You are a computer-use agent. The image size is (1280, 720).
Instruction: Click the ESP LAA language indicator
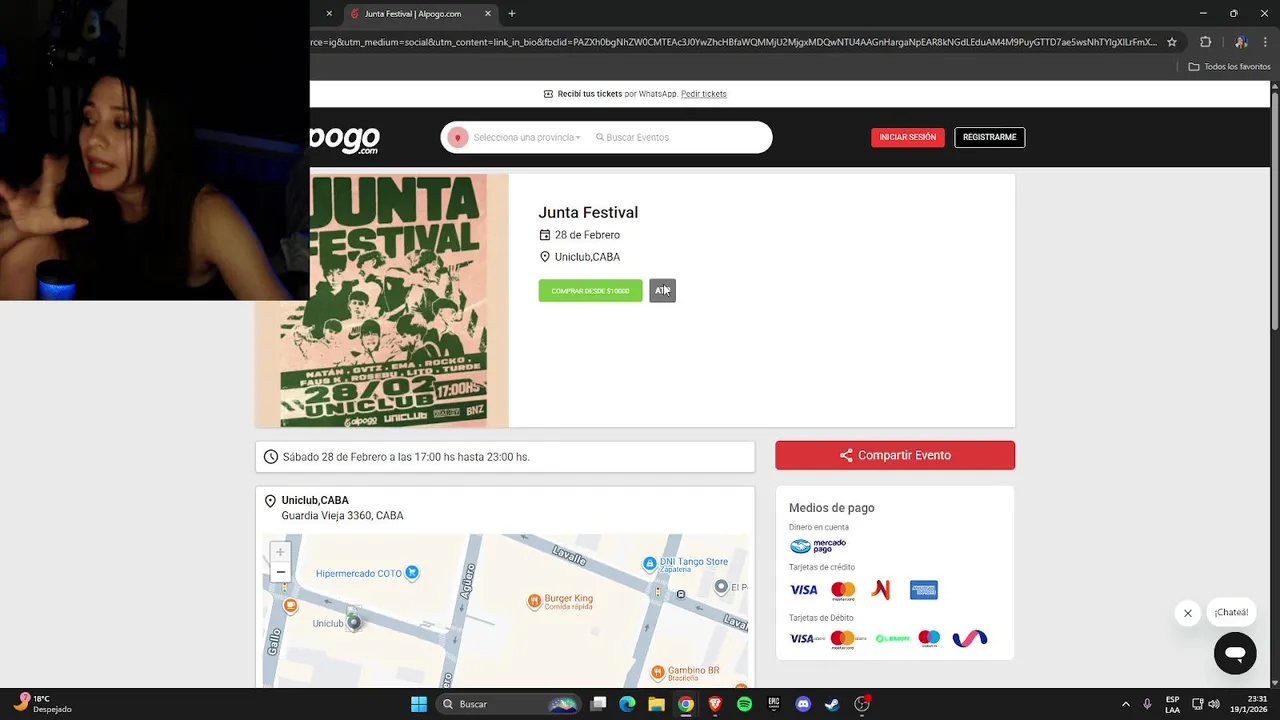coord(1172,704)
